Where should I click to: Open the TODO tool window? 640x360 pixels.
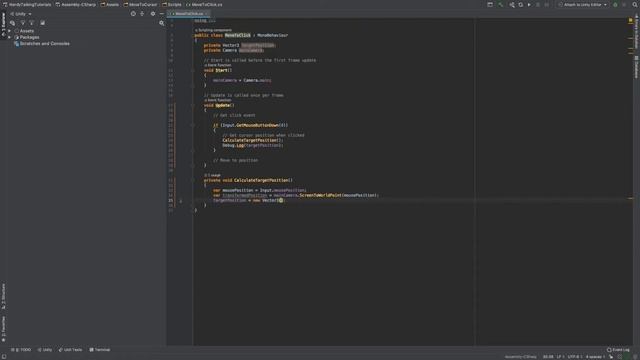click(21, 350)
